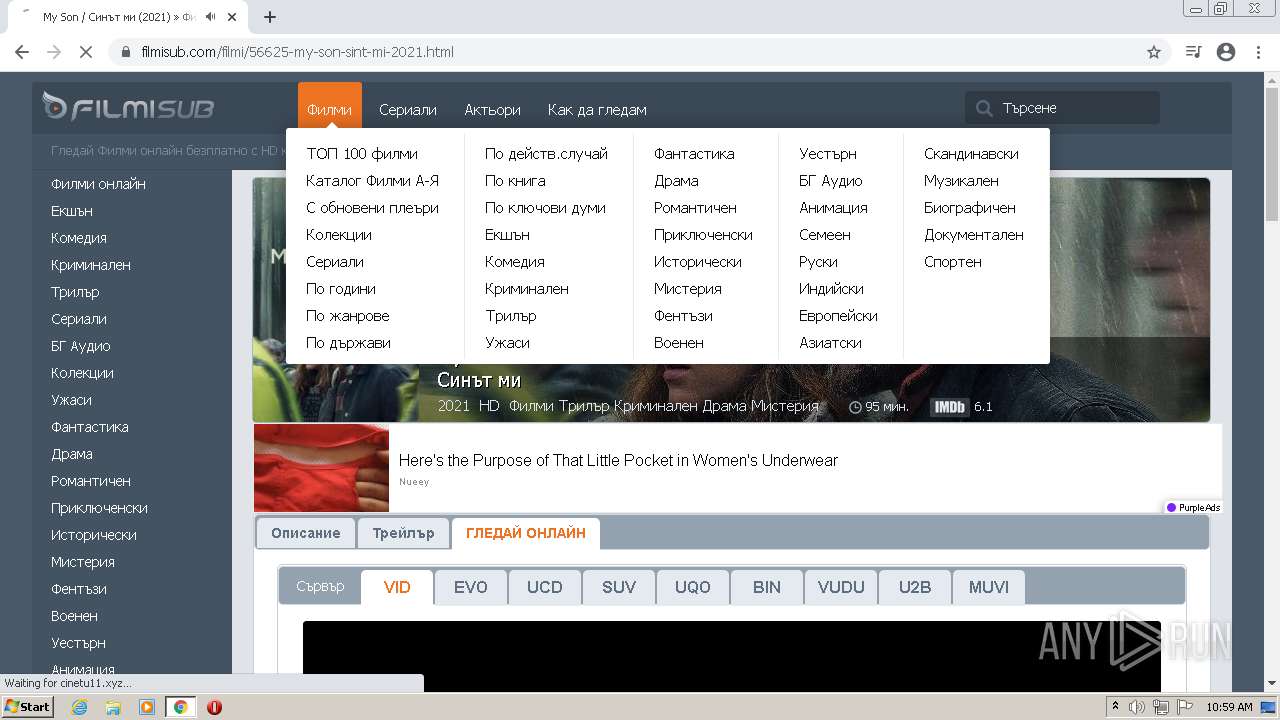The height and width of the screenshot is (720, 1280).
Task: Select По държави in dropdown
Action: (x=348, y=343)
